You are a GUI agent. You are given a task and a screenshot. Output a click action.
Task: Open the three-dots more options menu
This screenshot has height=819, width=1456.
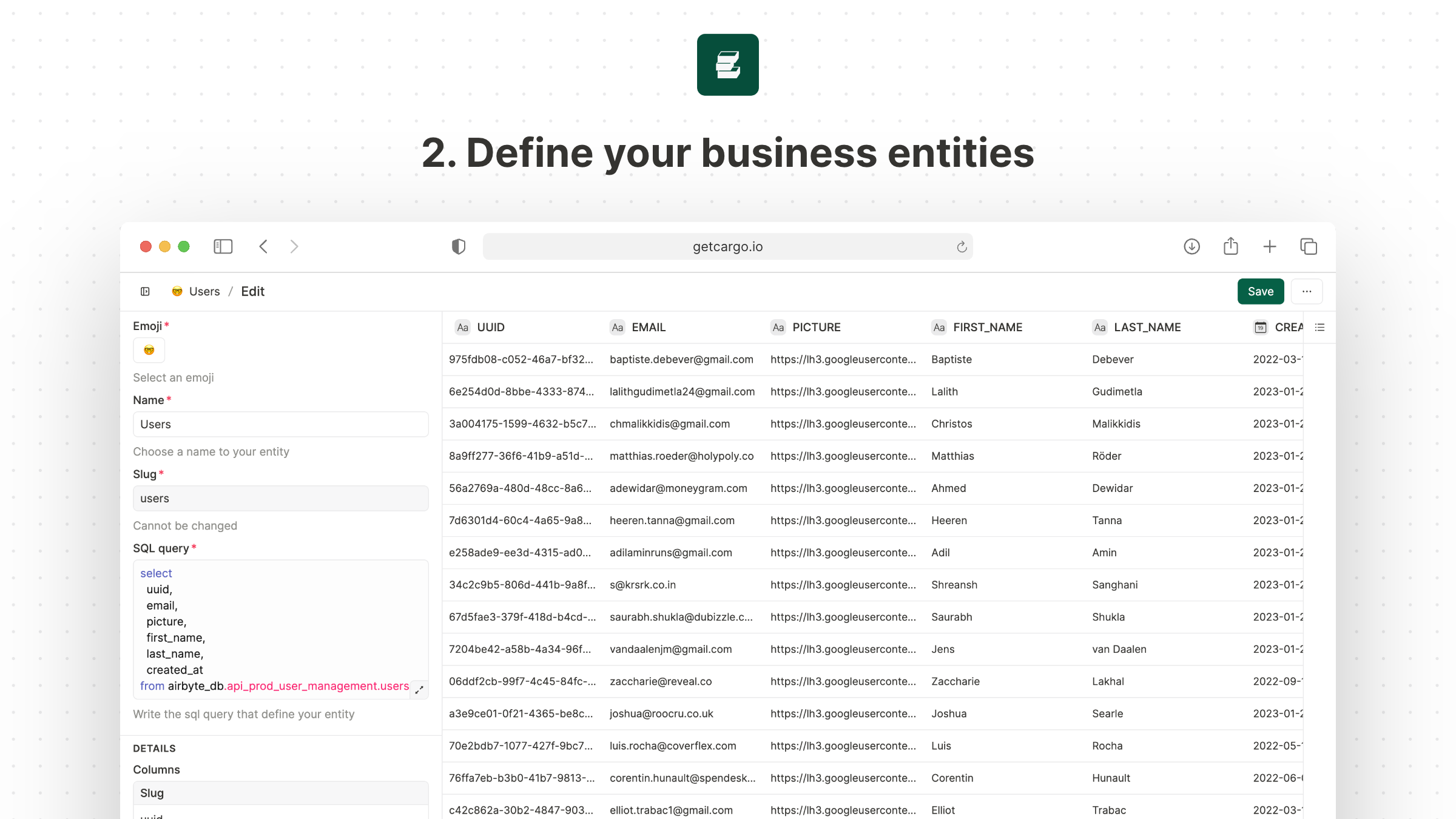point(1307,291)
